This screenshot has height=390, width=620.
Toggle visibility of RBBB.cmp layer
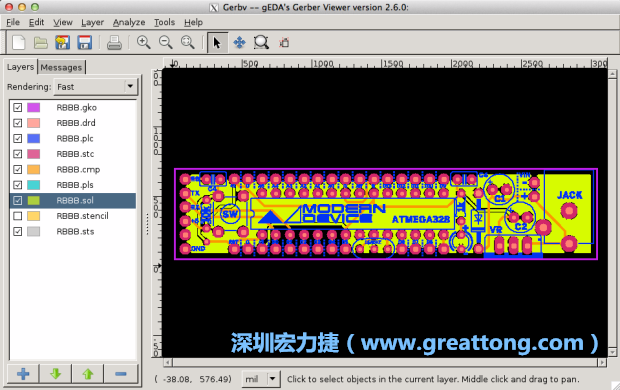[17, 169]
